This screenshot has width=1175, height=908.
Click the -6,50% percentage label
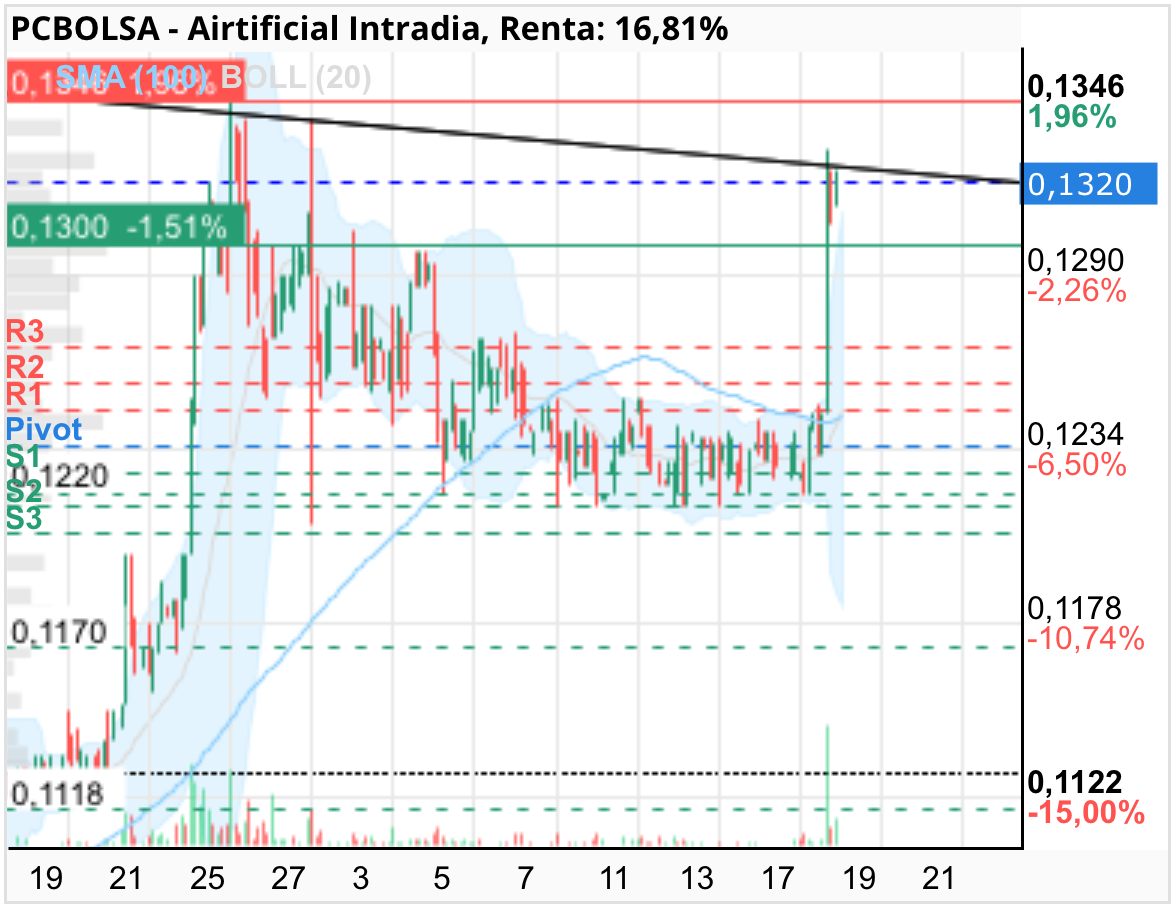(x=1076, y=464)
